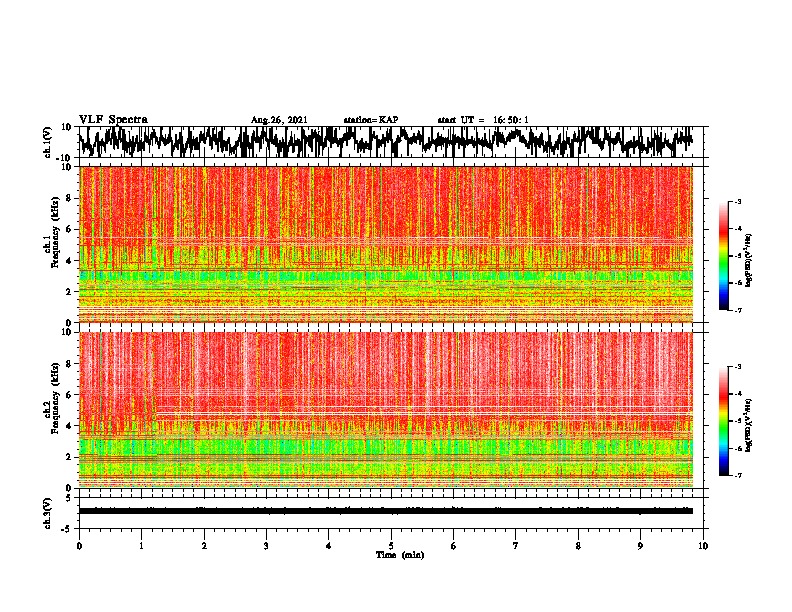Click time axis tick label "7"
This screenshot has height=612, width=792.
516,546
